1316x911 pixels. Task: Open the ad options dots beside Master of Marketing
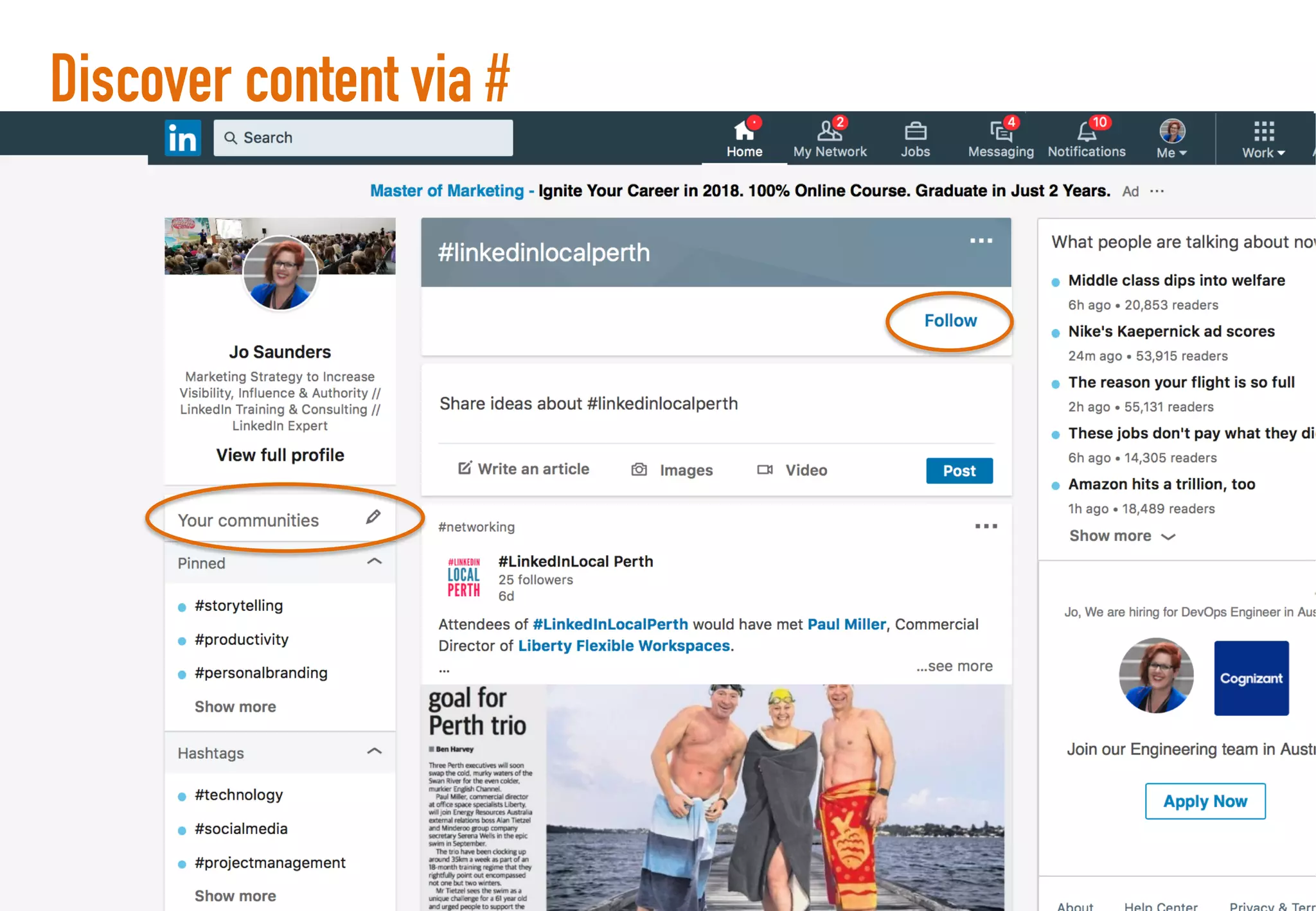tap(1157, 191)
